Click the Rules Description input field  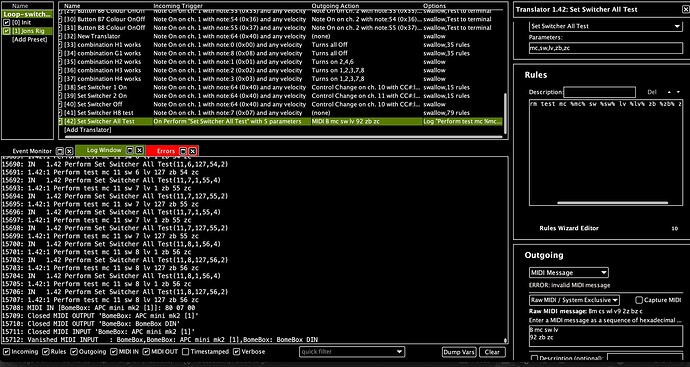[x=599, y=92]
